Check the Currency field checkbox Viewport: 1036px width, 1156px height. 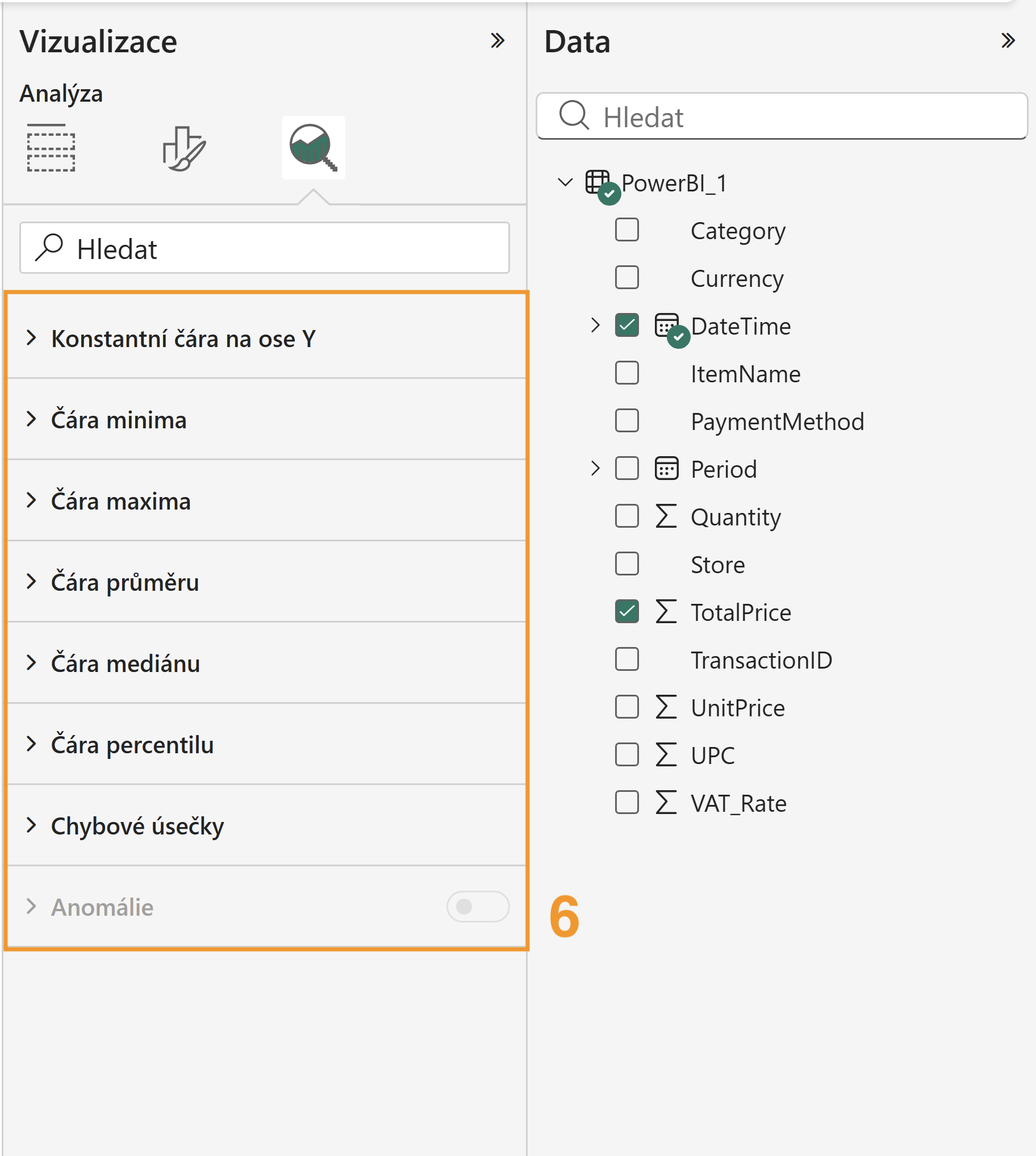click(626, 278)
